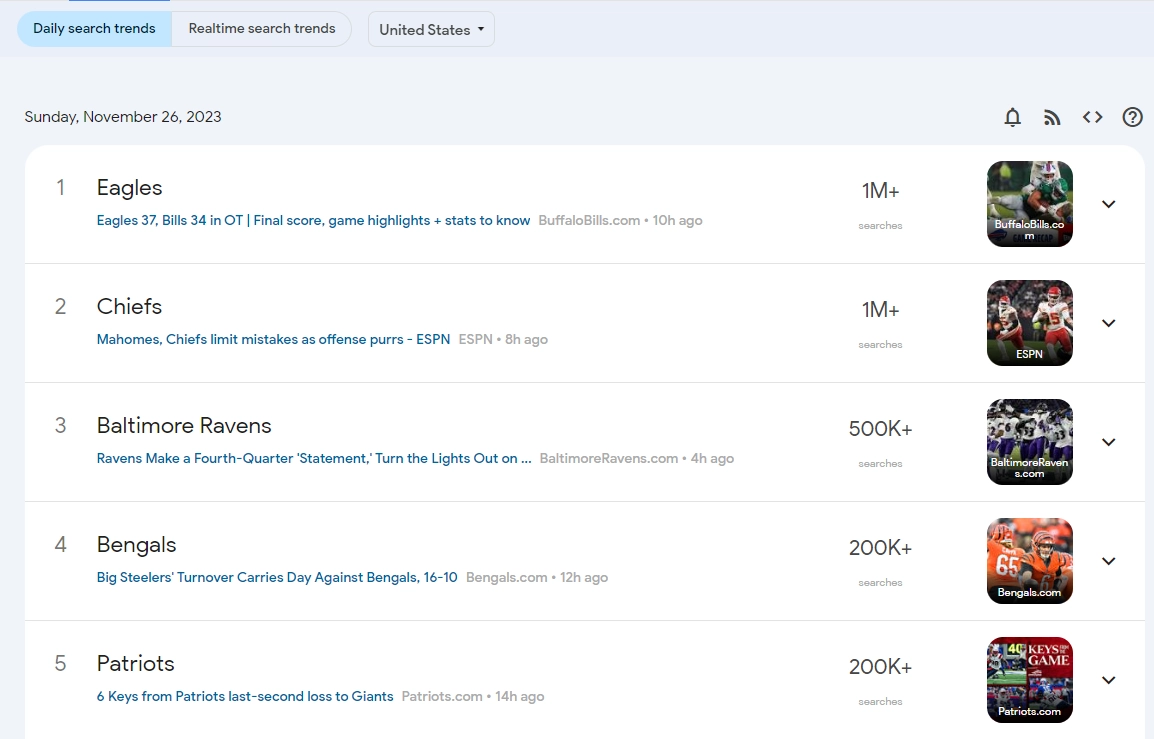Open the BuffaloBills.com thumbnail image

1030,204
